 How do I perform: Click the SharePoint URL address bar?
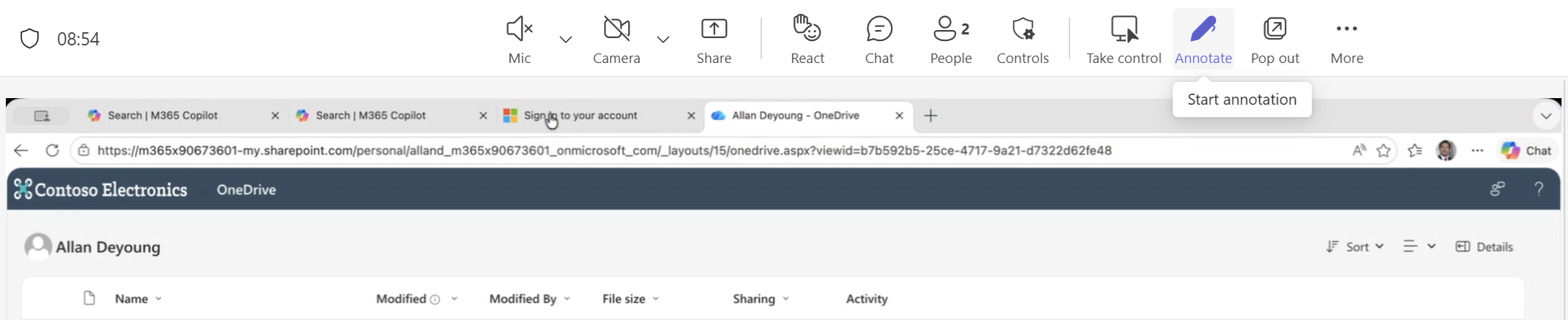coord(604,151)
